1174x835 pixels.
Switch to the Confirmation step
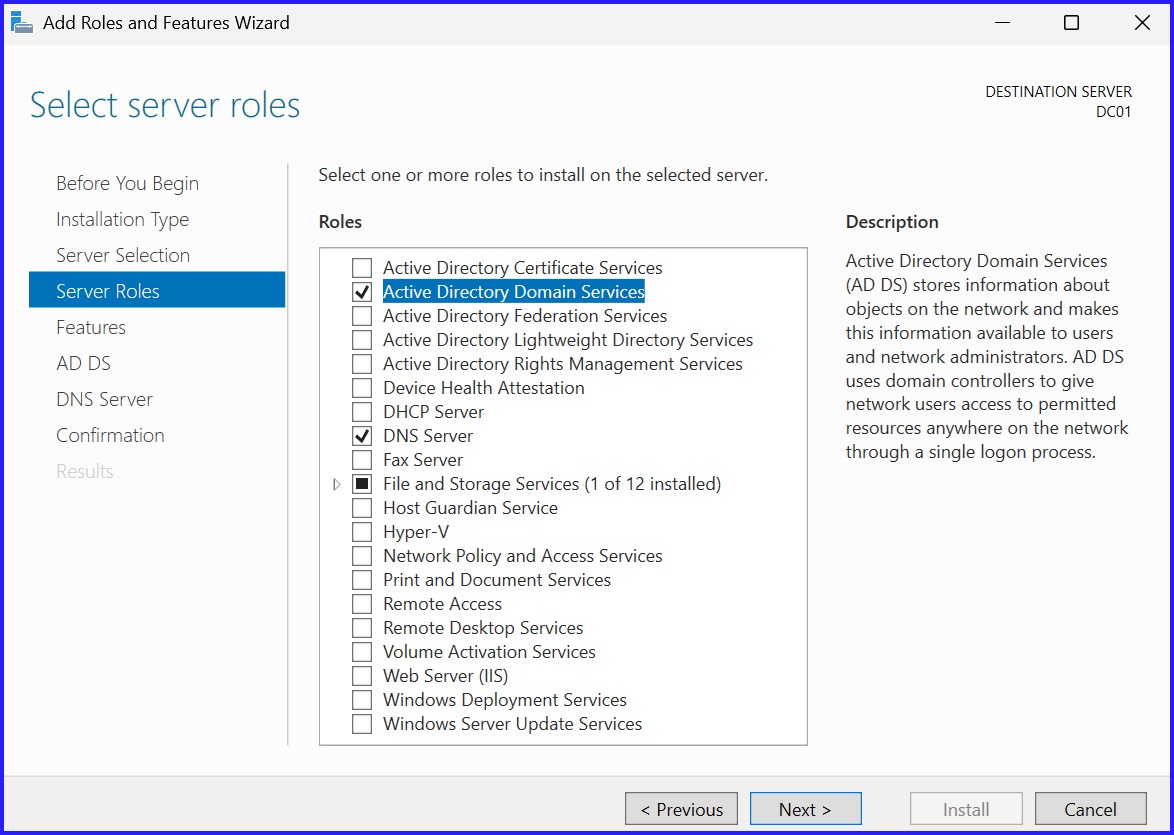click(x=110, y=435)
